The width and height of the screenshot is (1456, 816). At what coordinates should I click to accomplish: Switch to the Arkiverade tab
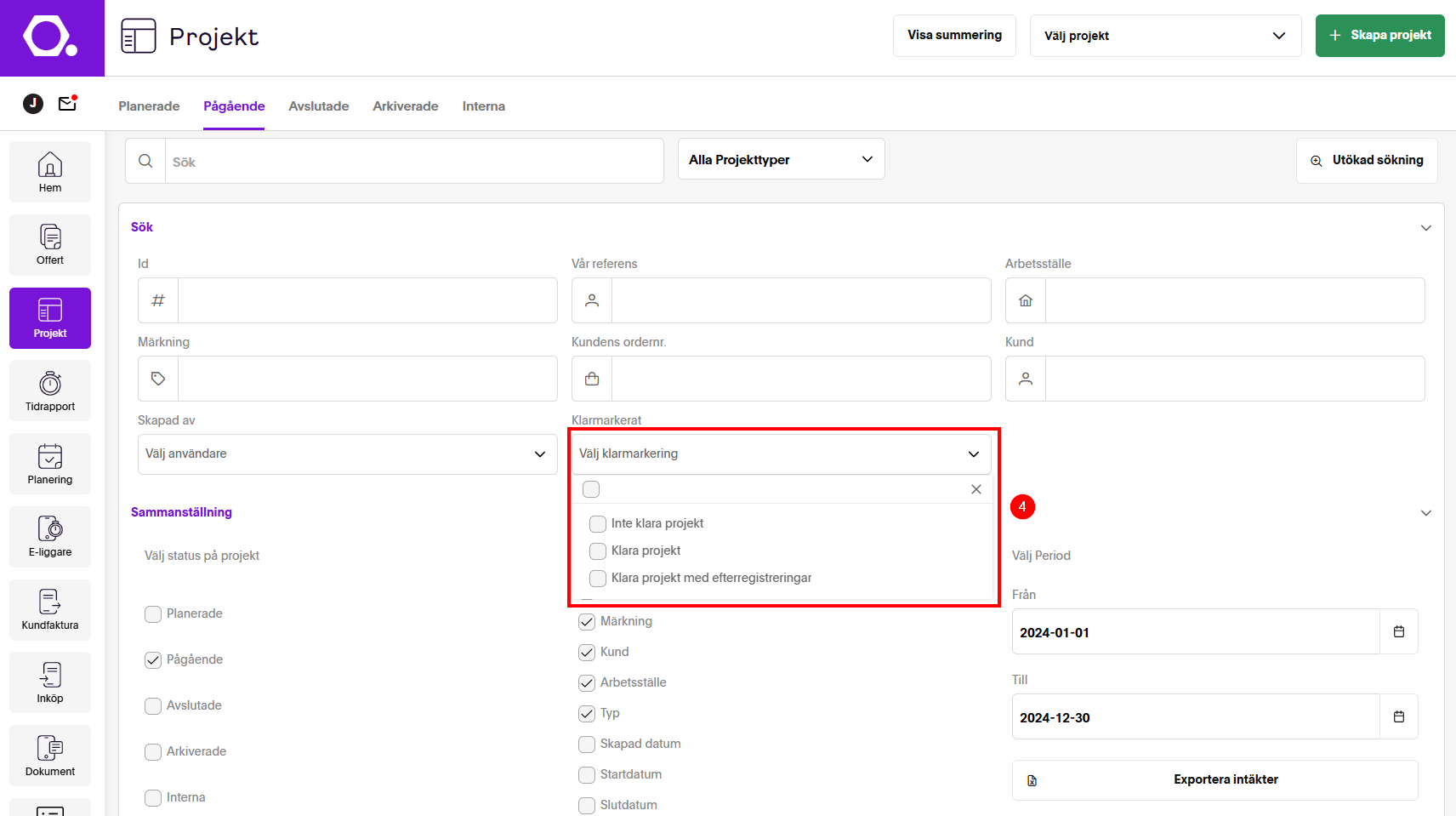pos(406,106)
